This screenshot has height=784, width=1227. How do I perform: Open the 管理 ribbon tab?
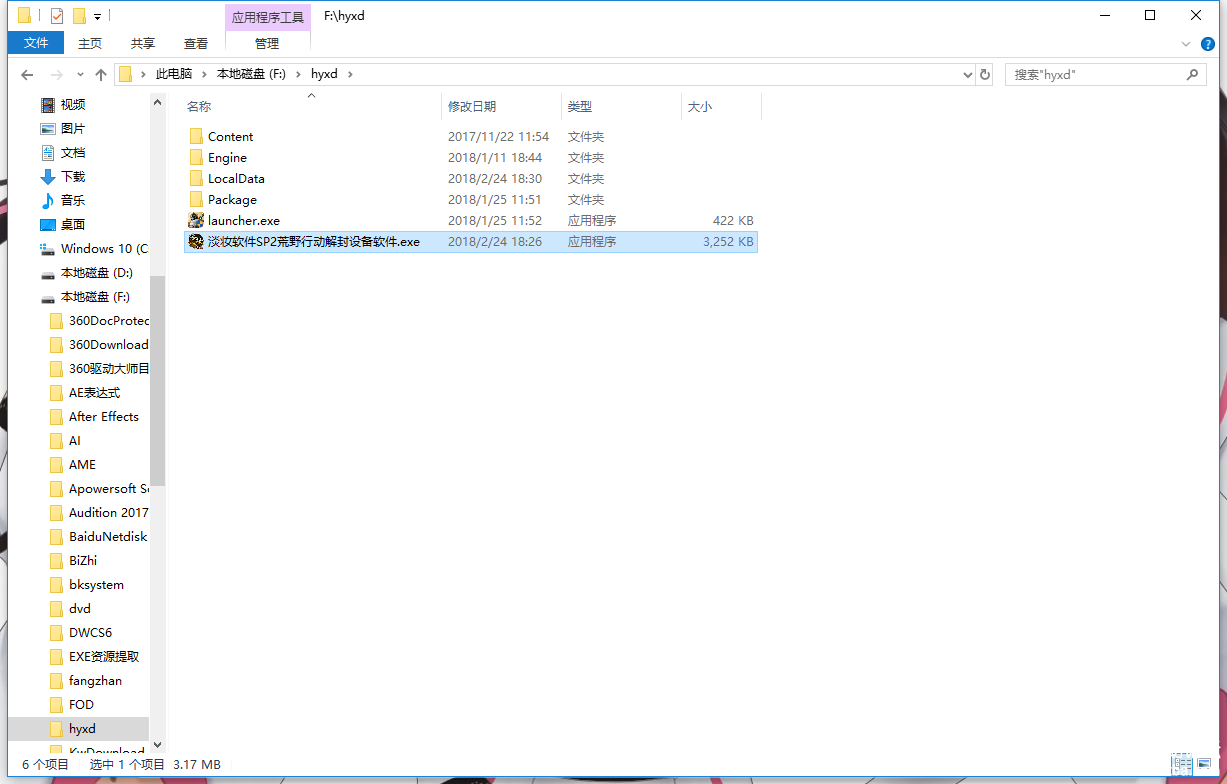pos(267,43)
